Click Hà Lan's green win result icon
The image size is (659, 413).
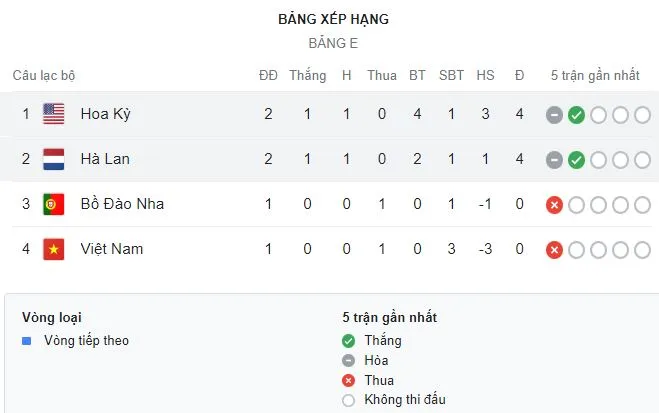pos(576,160)
